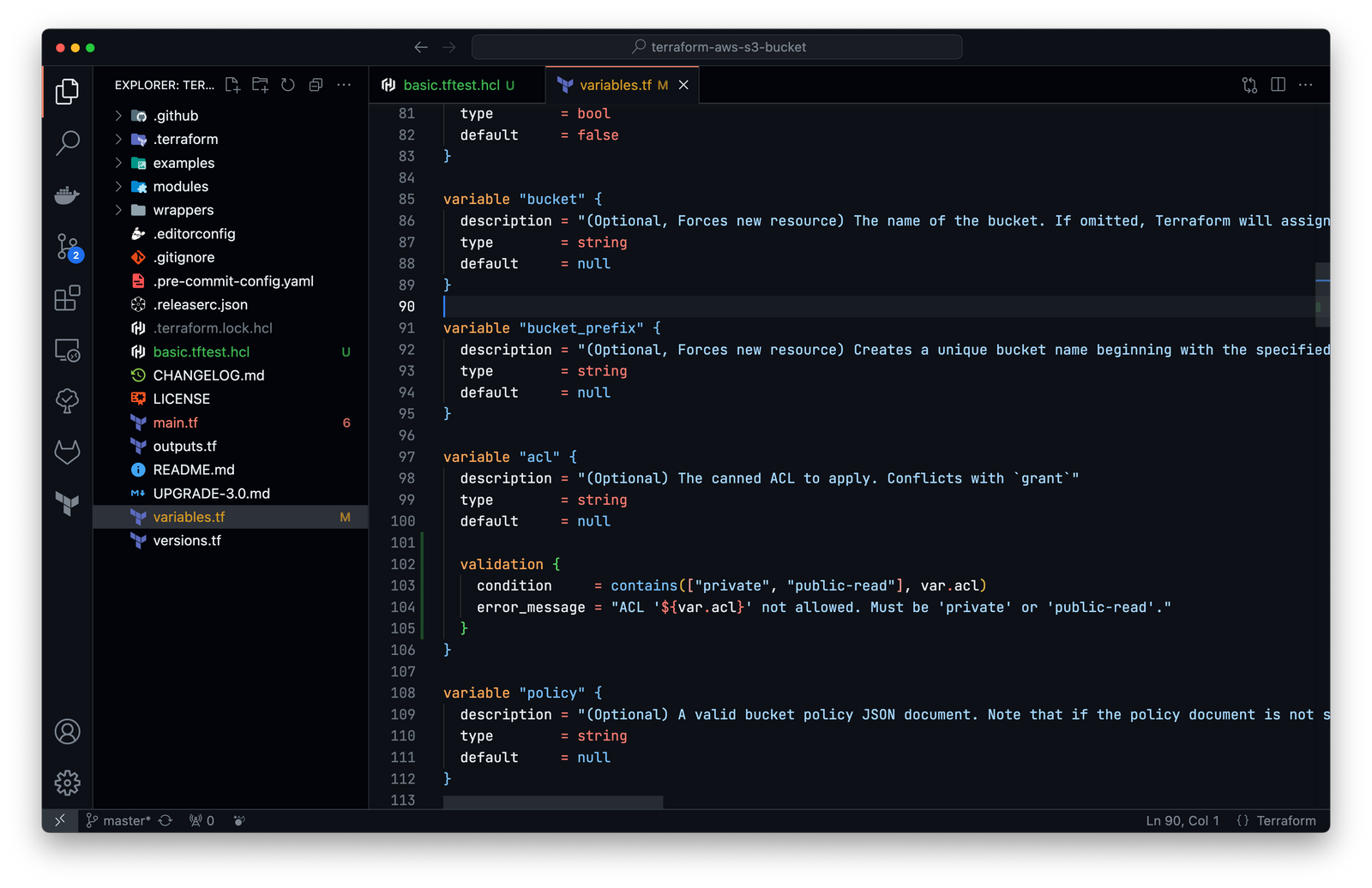Refresh the Explorer file tree

pyautogui.click(x=288, y=85)
